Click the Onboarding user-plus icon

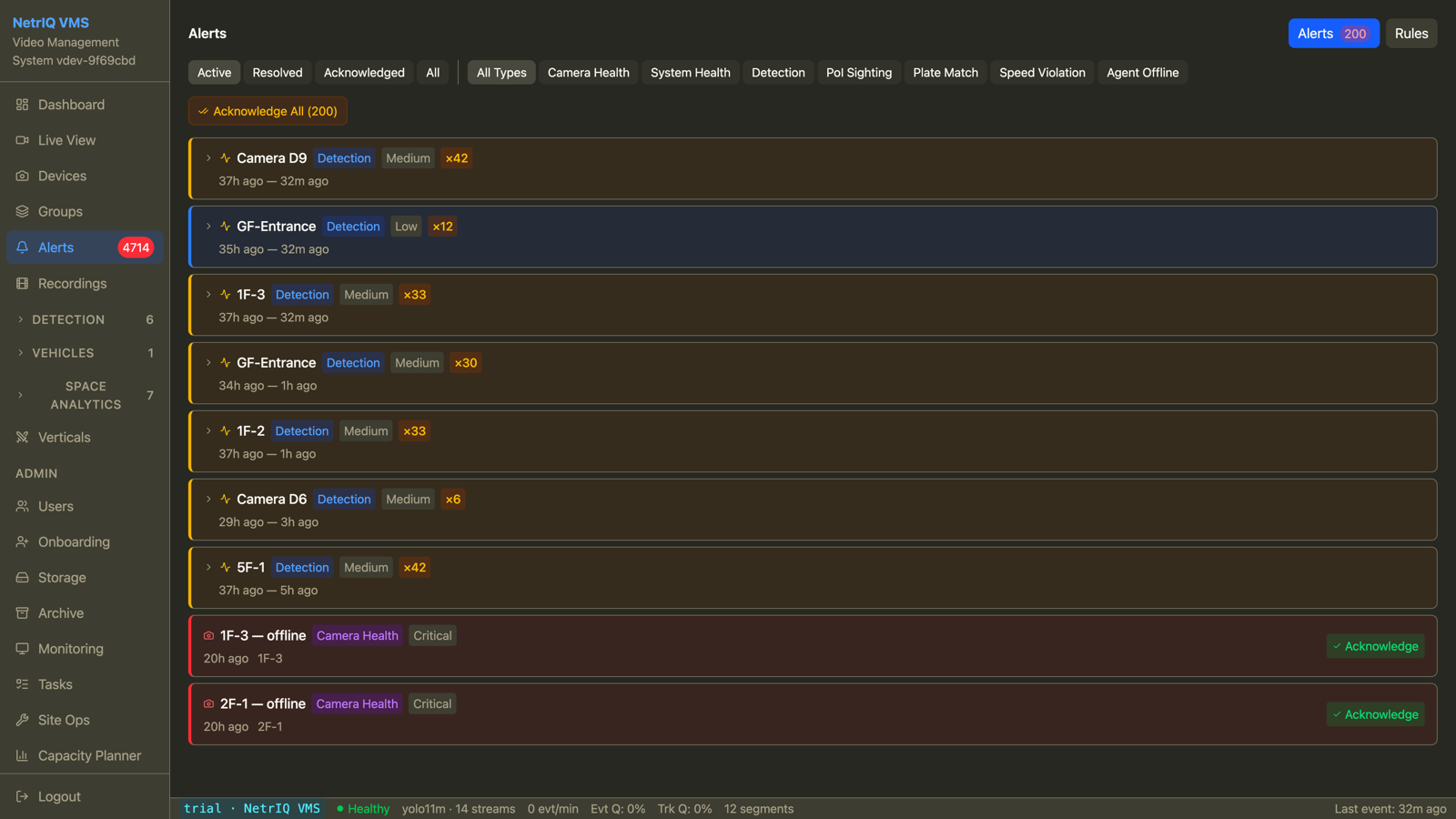(22, 541)
